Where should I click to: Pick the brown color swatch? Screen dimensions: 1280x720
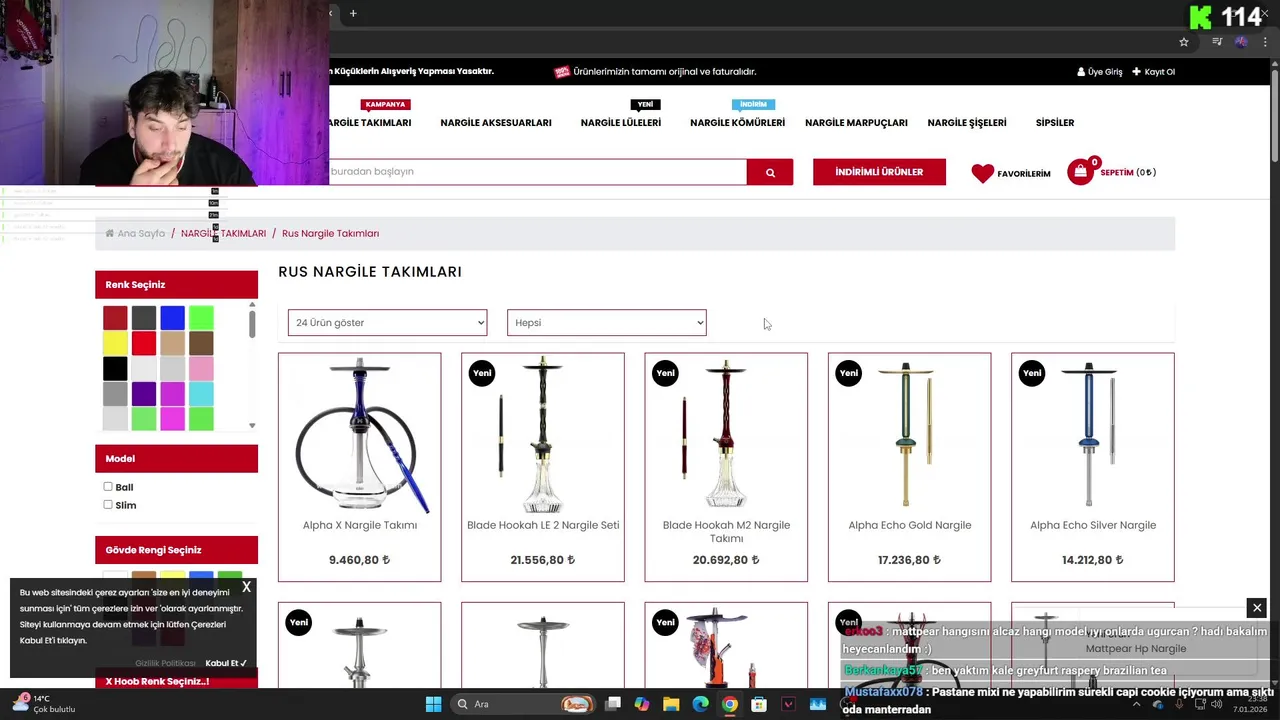pos(201,344)
